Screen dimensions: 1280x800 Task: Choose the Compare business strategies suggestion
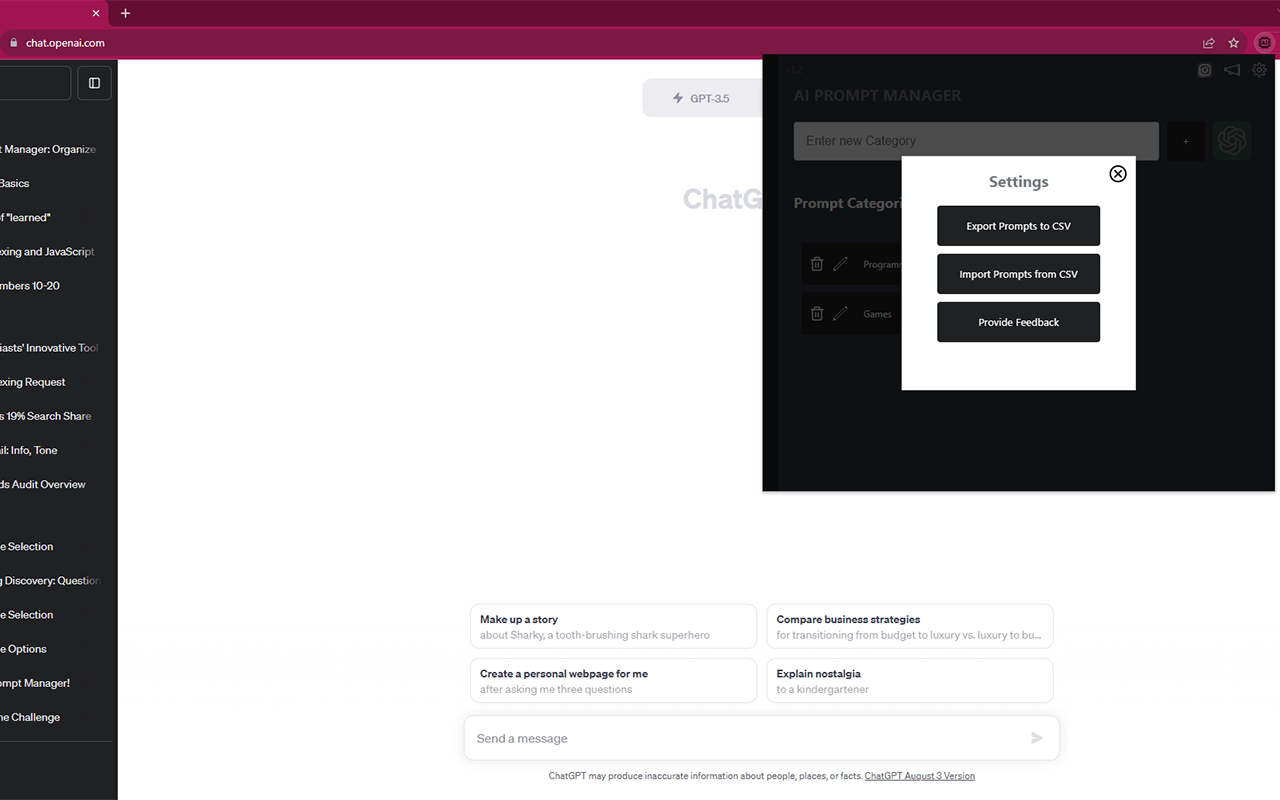pos(910,626)
